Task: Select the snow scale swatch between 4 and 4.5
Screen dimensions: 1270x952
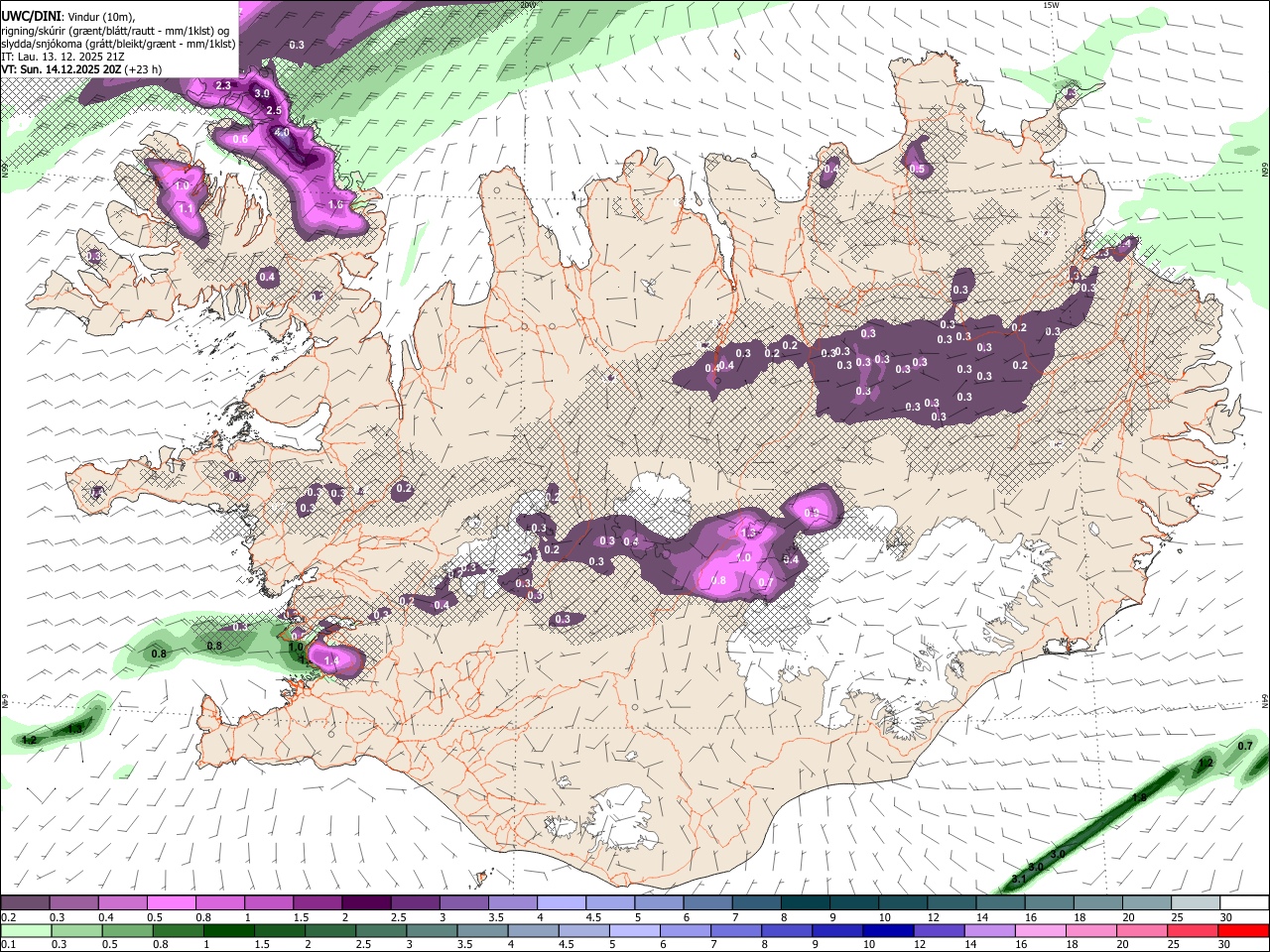Action: [561, 902]
